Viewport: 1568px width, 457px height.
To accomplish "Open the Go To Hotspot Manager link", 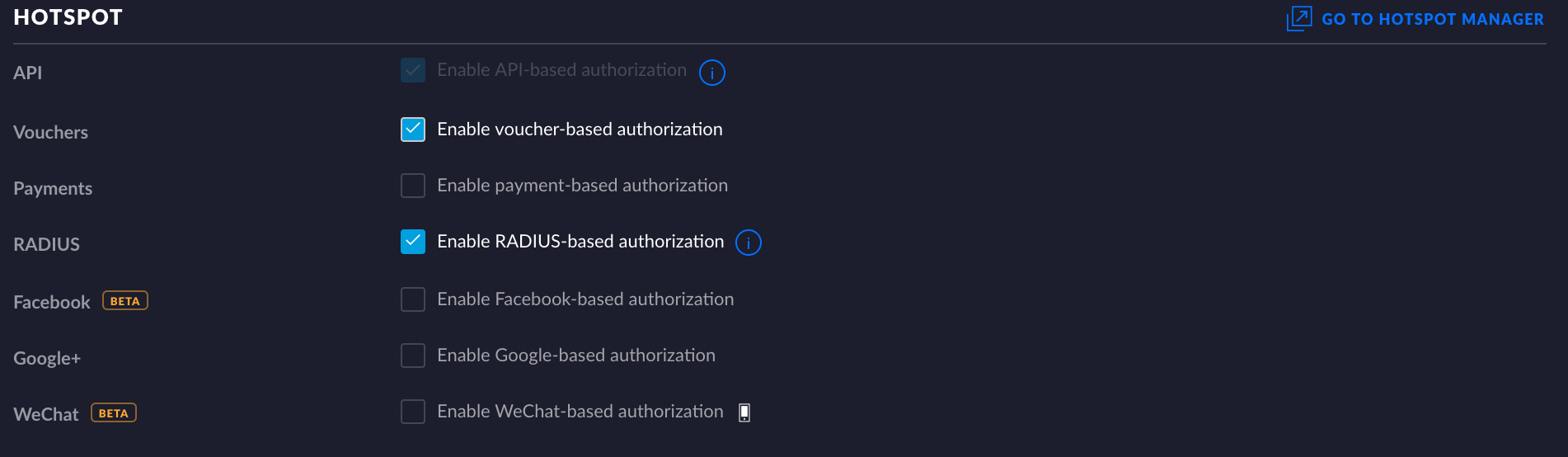I will 1432,19.
